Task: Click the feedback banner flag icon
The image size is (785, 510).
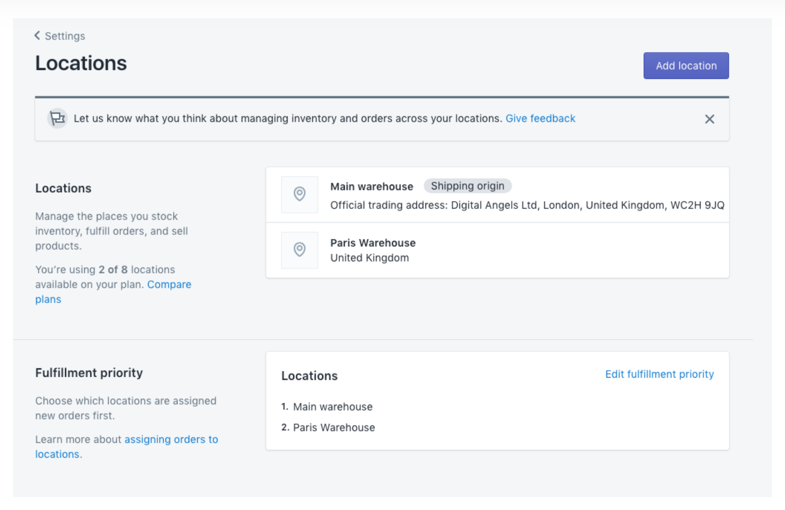Action: pyautogui.click(x=57, y=118)
